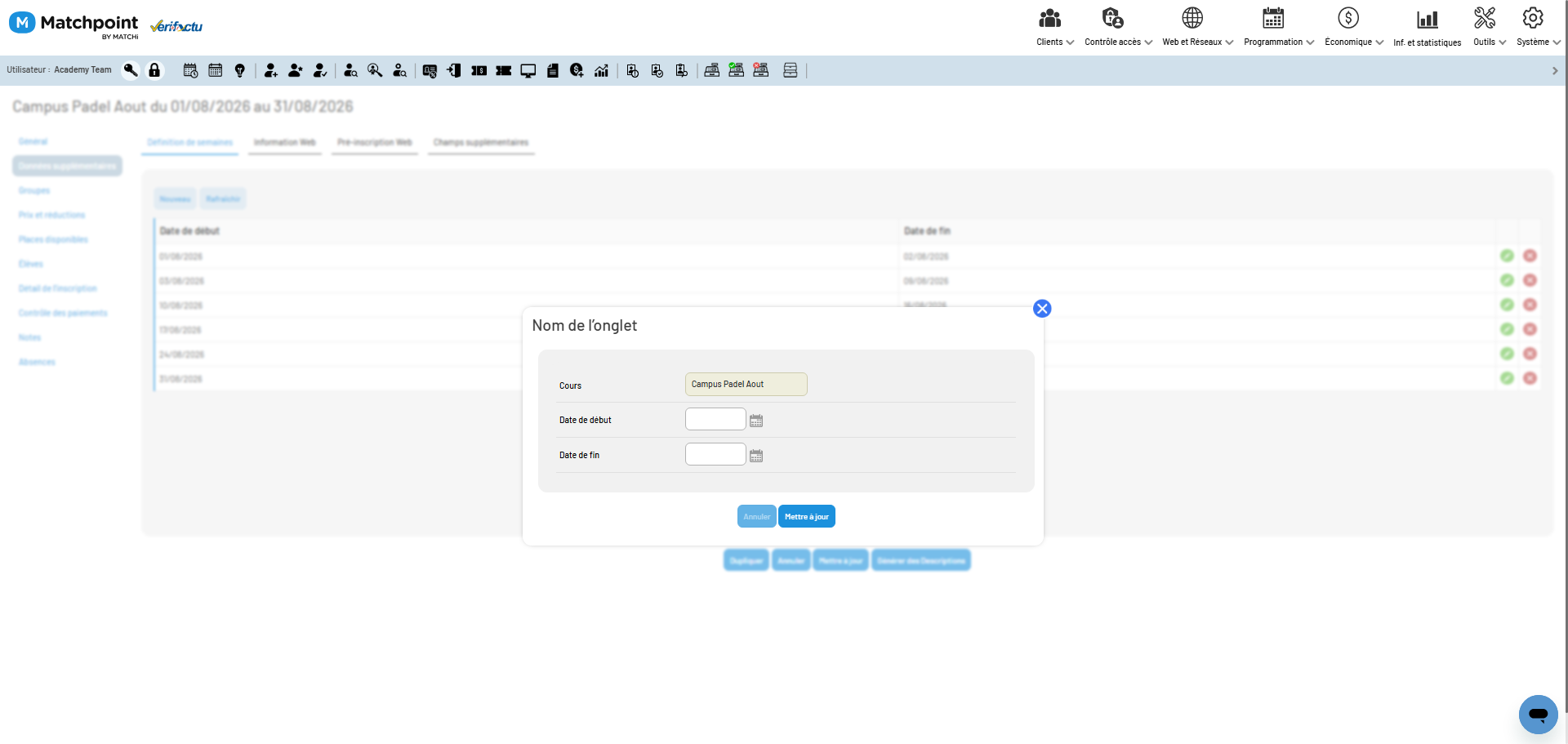This screenshot has width=1568, height=744.
Task: Open Absences in the left sidebar
Action: point(37,362)
